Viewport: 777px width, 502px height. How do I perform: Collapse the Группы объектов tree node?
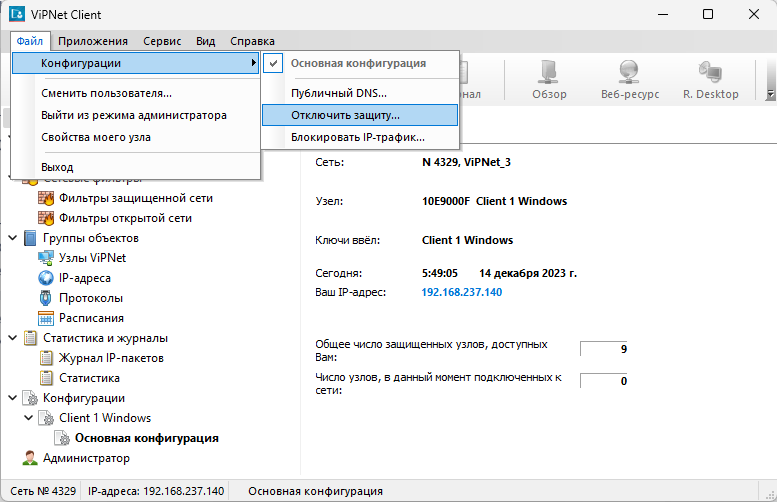click(12, 238)
